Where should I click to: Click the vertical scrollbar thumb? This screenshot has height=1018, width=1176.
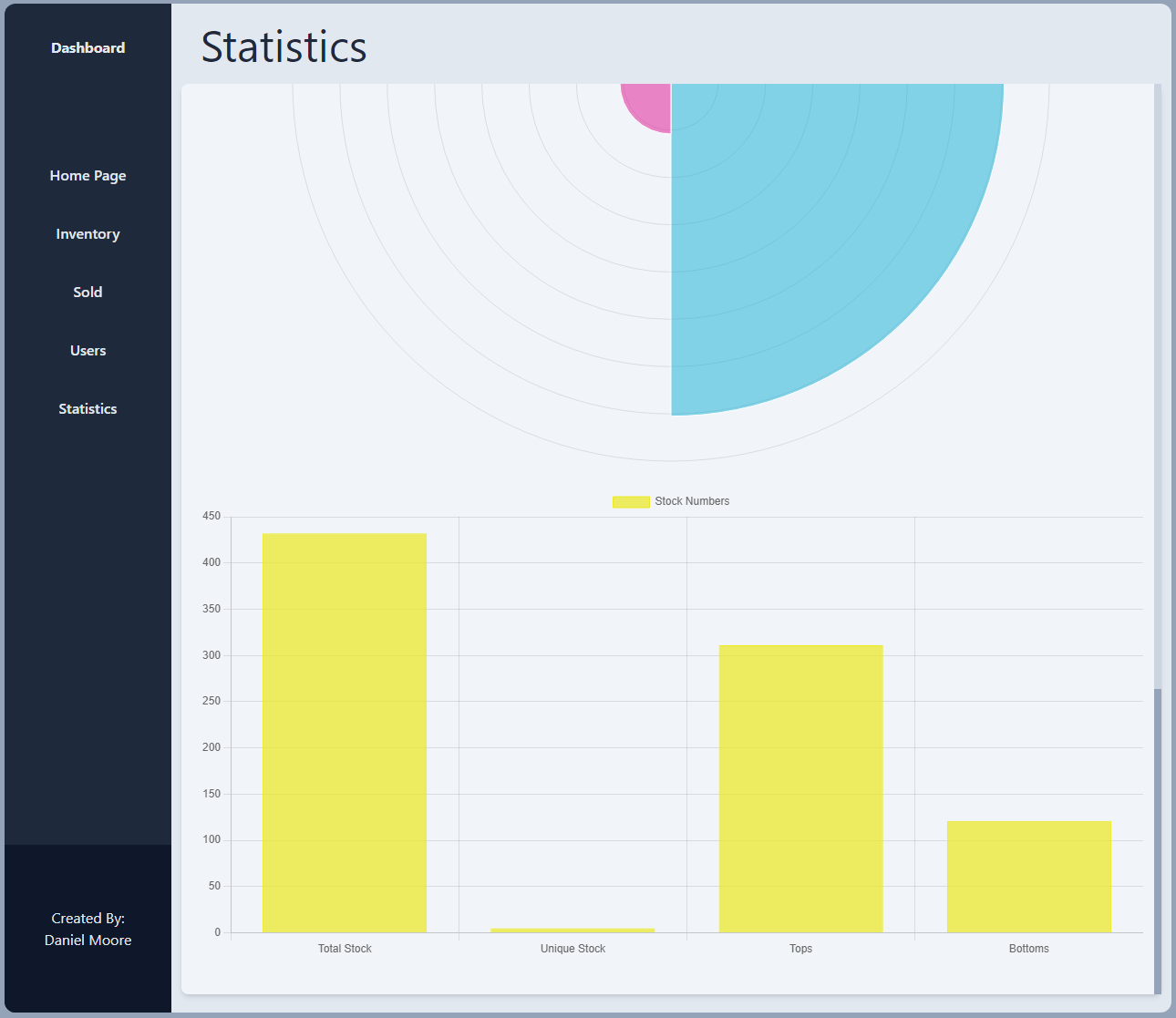[x=1158, y=841]
